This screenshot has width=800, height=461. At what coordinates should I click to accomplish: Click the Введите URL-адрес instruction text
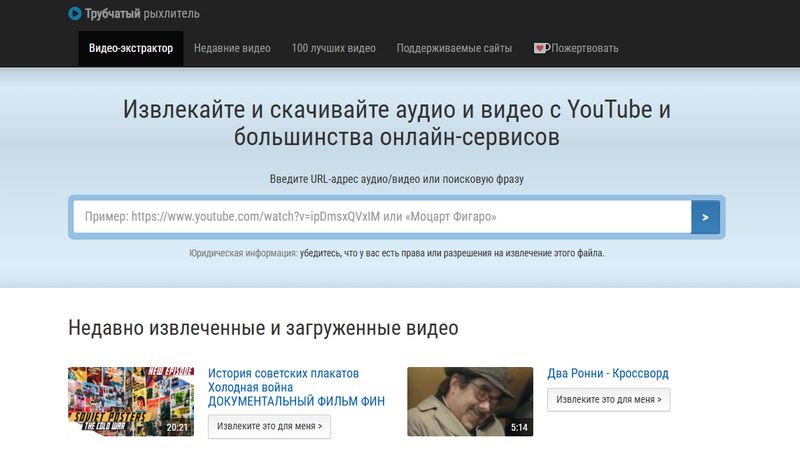click(x=397, y=179)
